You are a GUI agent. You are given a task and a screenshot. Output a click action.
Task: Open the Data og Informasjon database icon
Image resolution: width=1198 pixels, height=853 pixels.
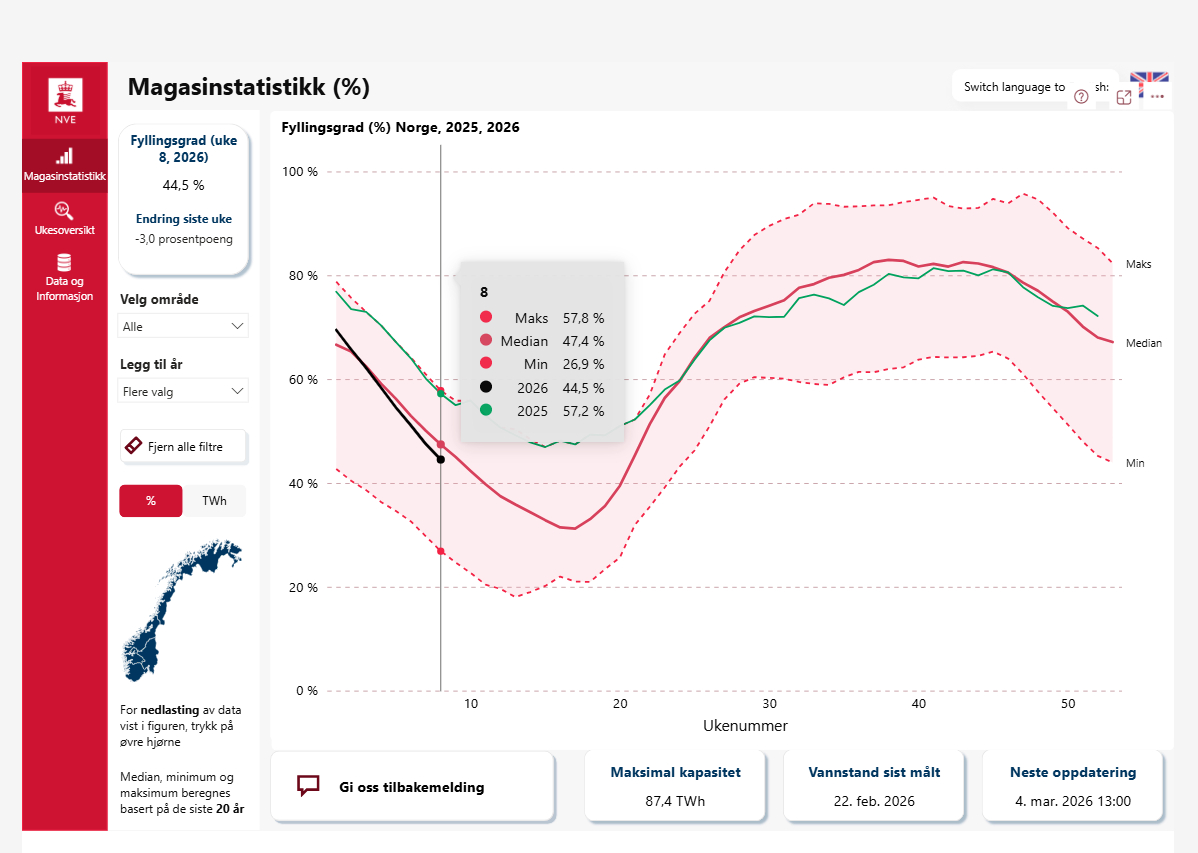64,263
